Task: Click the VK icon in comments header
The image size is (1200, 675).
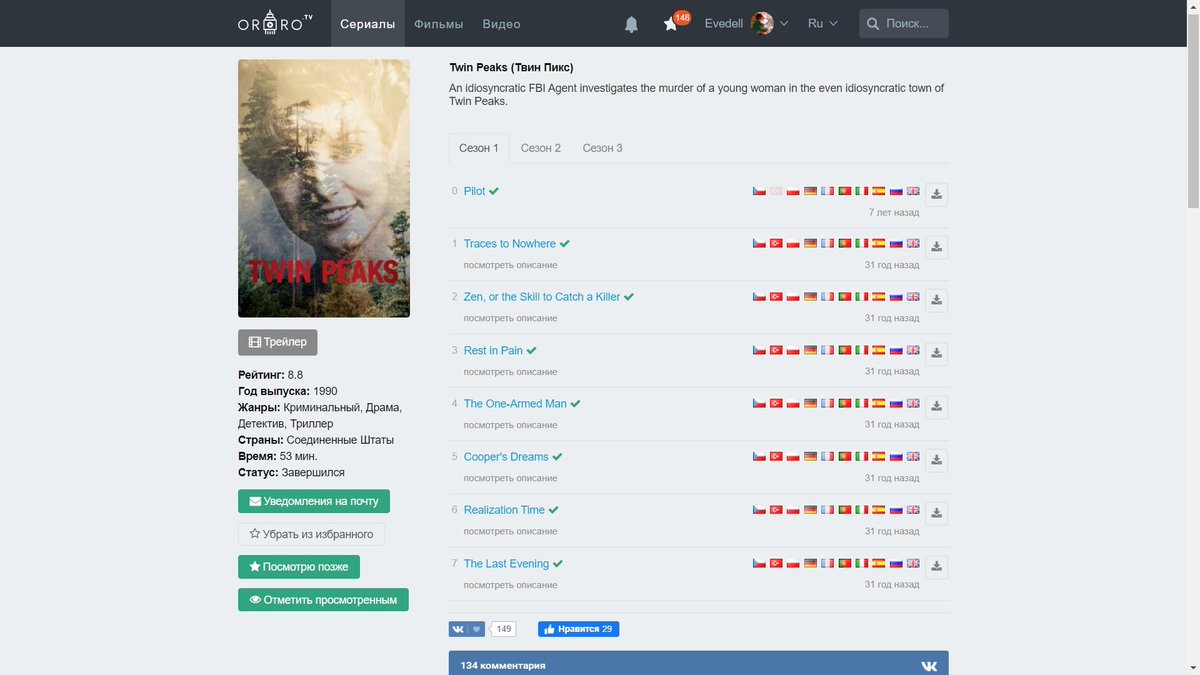Action: [x=929, y=665]
